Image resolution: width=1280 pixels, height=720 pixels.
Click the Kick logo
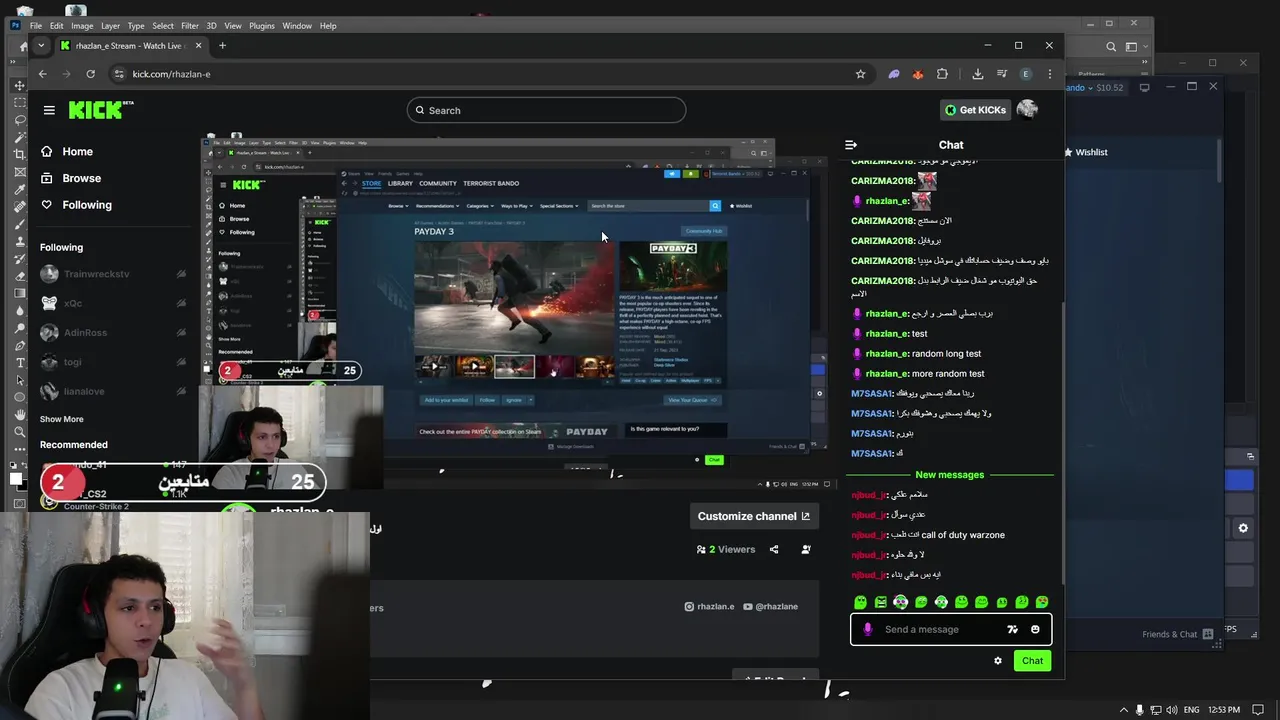(x=100, y=110)
